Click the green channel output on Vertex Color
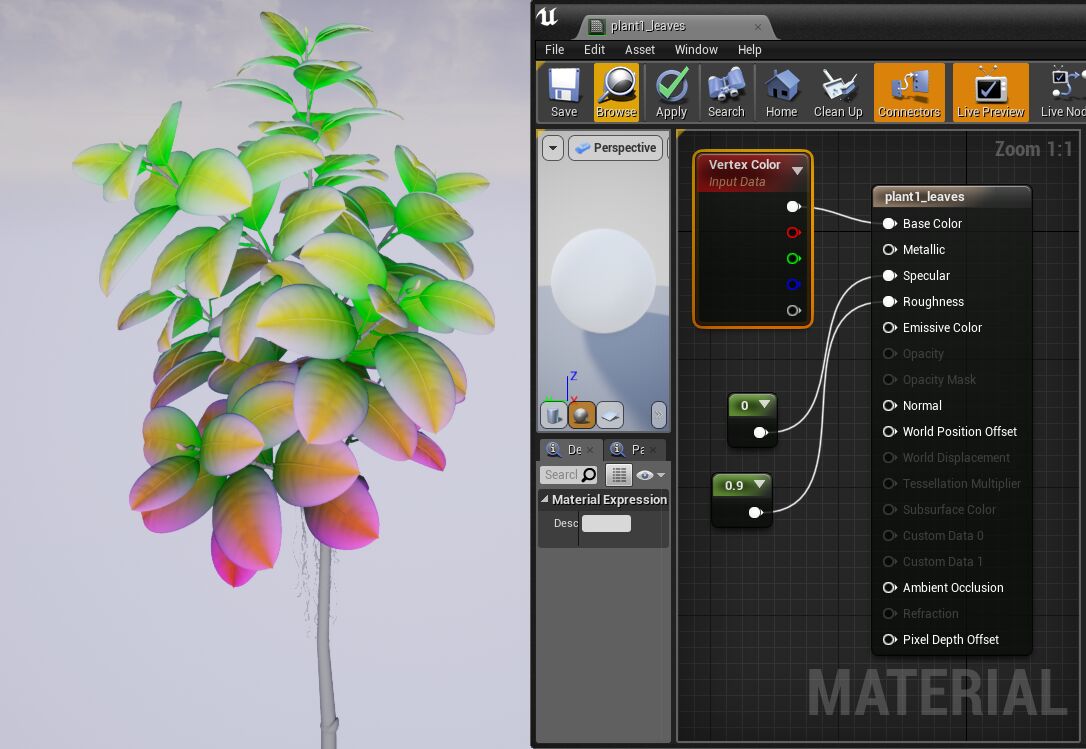 (x=793, y=258)
